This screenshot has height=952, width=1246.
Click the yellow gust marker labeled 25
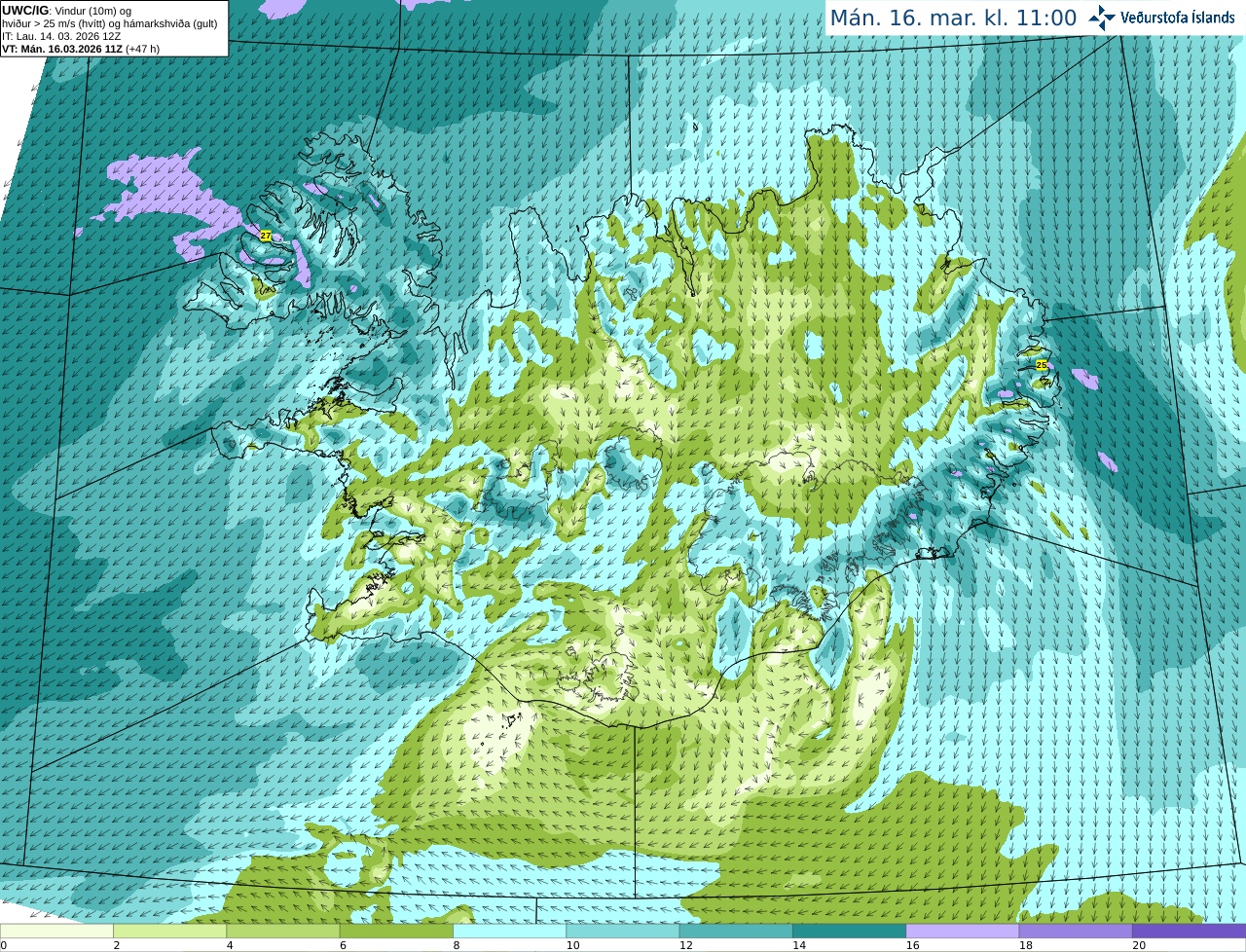point(1042,365)
